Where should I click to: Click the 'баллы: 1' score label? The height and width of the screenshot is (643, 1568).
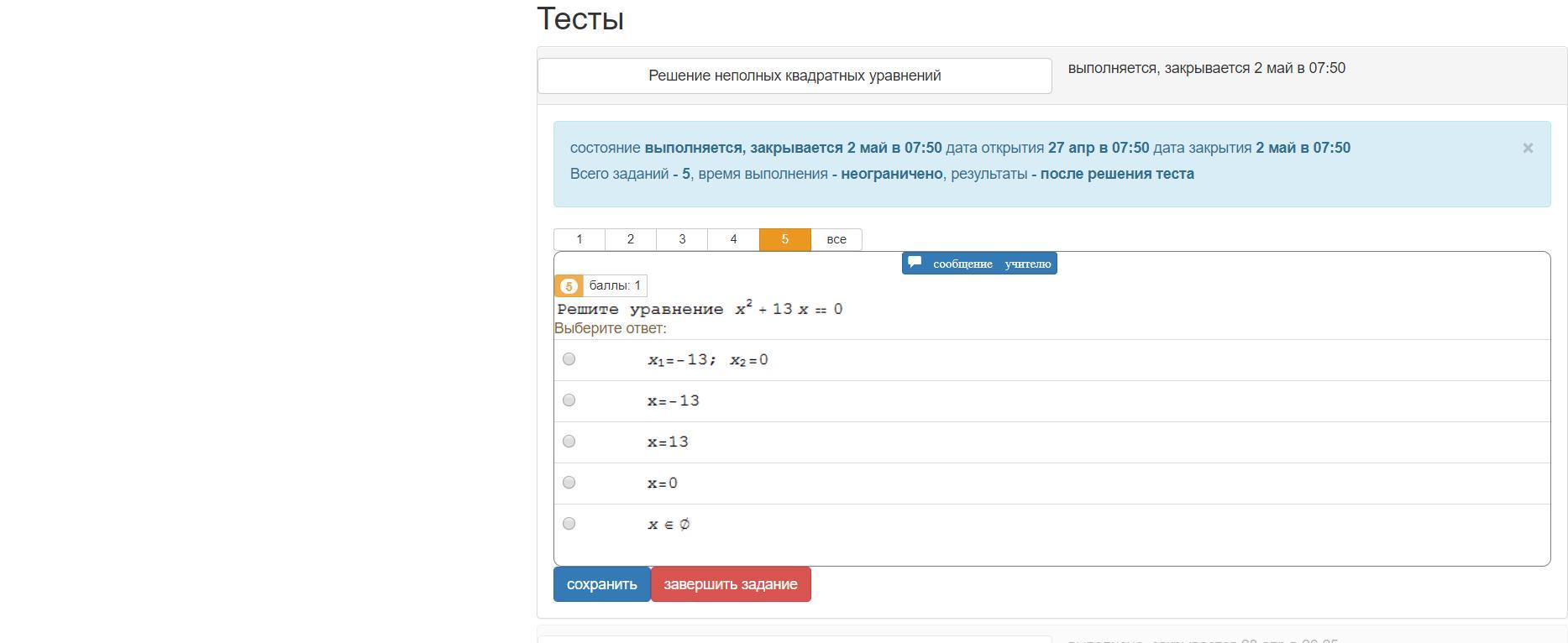(x=615, y=286)
